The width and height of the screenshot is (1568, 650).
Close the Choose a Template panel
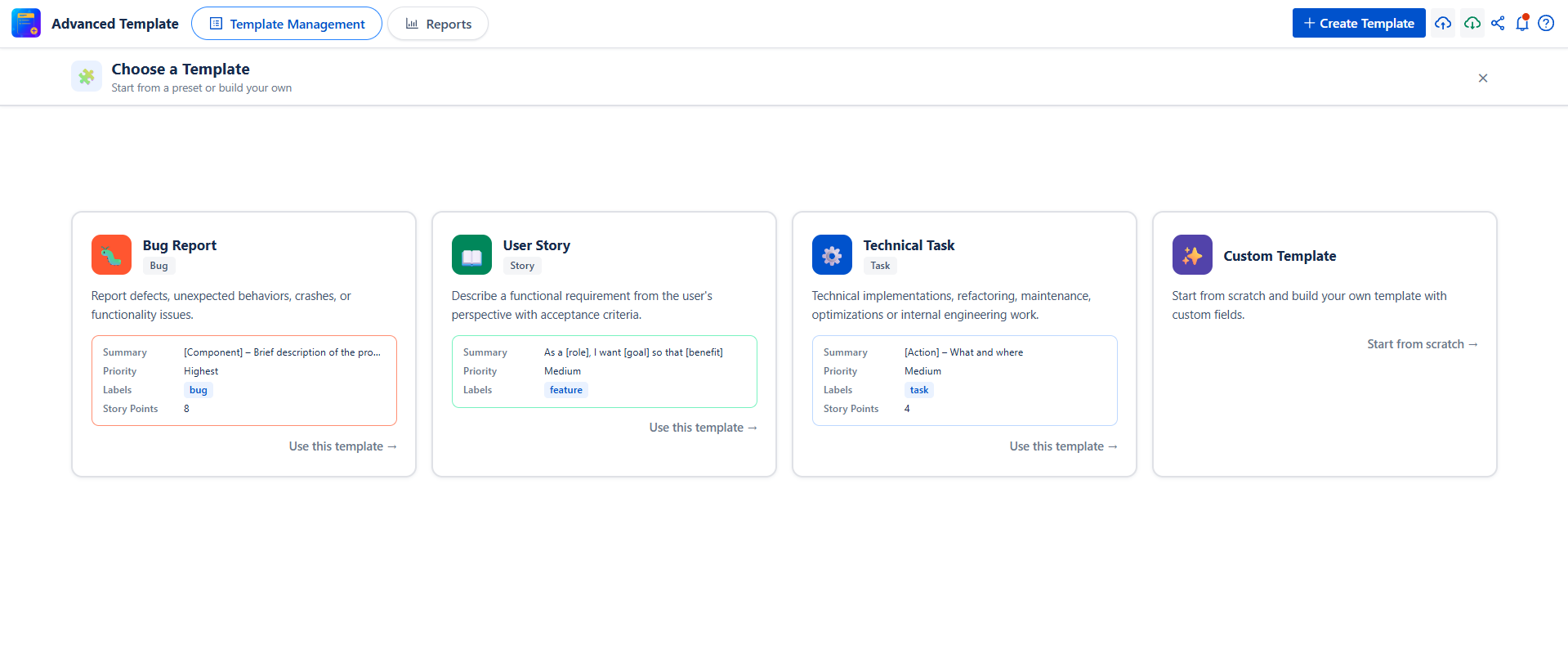tap(1483, 78)
